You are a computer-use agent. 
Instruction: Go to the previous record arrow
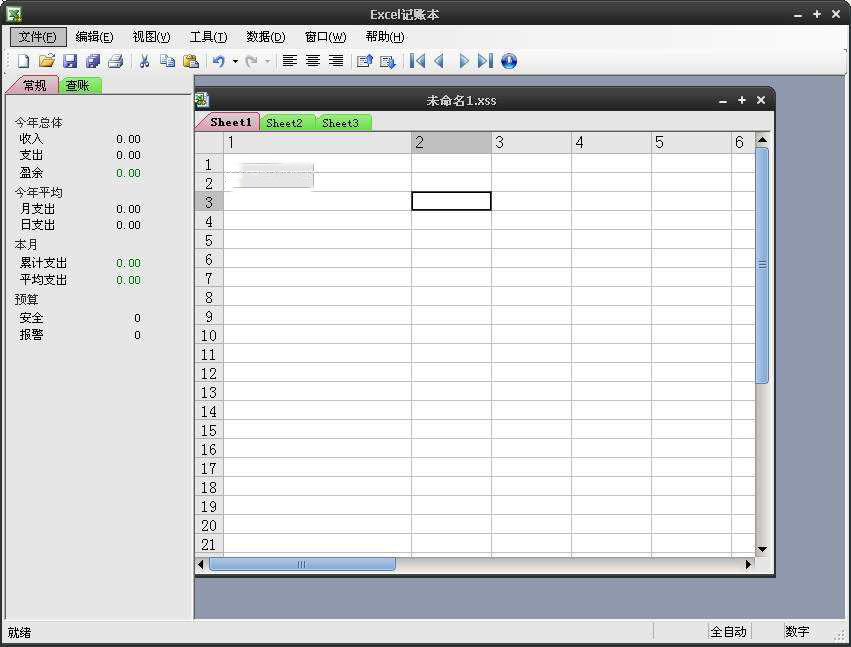point(439,61)
